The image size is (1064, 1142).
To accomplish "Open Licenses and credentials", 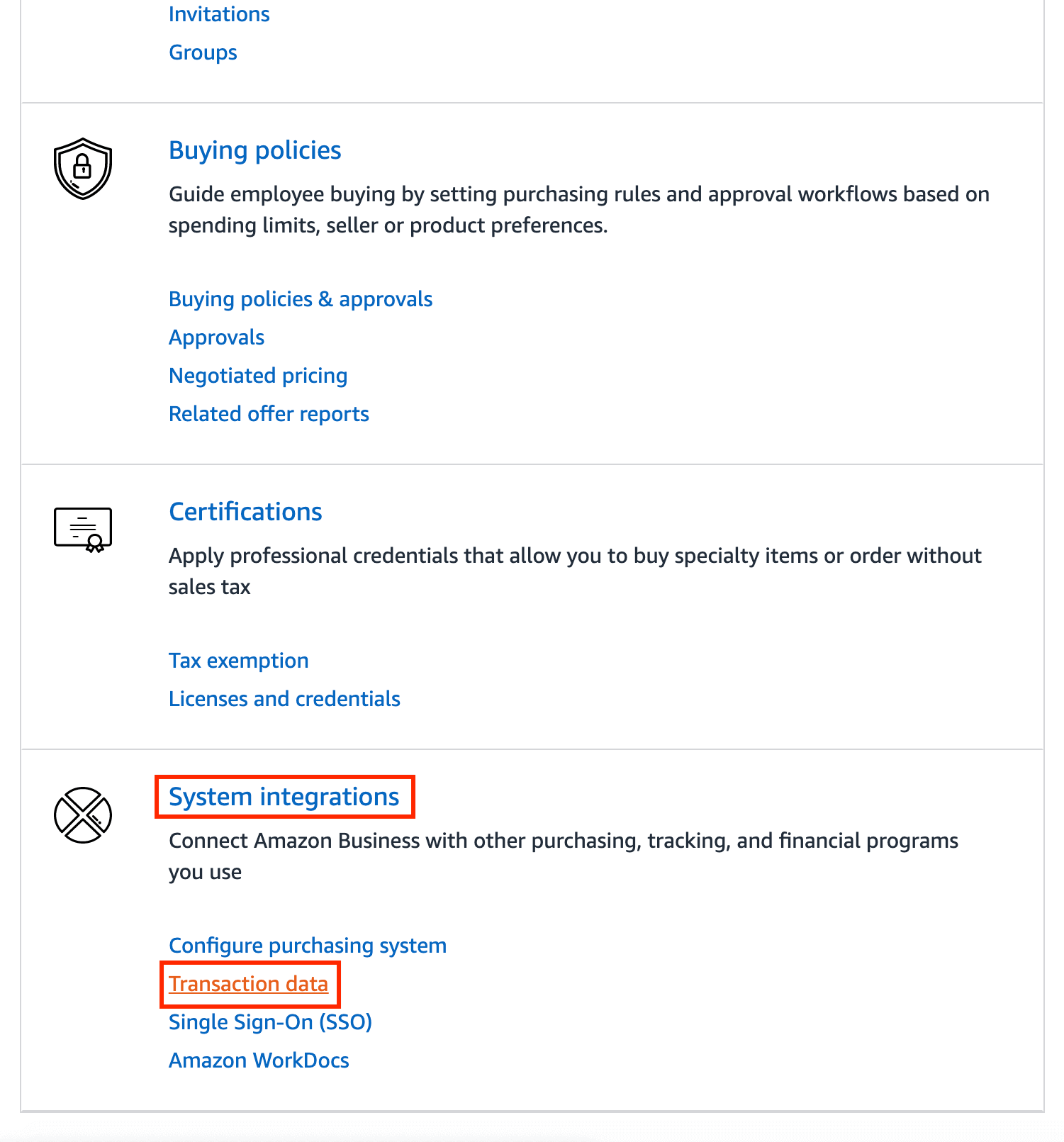I will [x=284, y=698].
